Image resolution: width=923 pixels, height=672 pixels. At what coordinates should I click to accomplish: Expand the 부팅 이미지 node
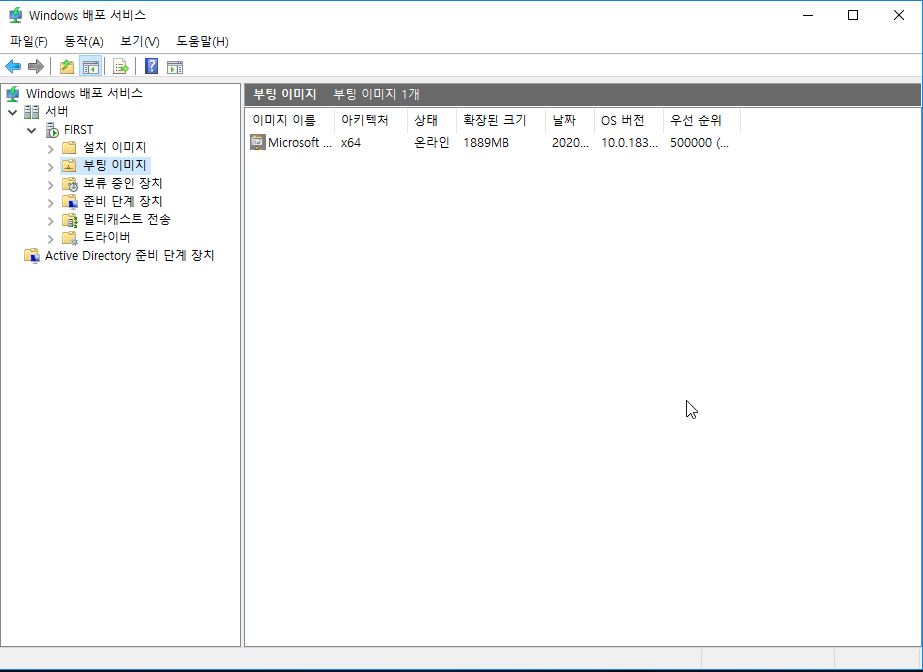click(51, 167)
